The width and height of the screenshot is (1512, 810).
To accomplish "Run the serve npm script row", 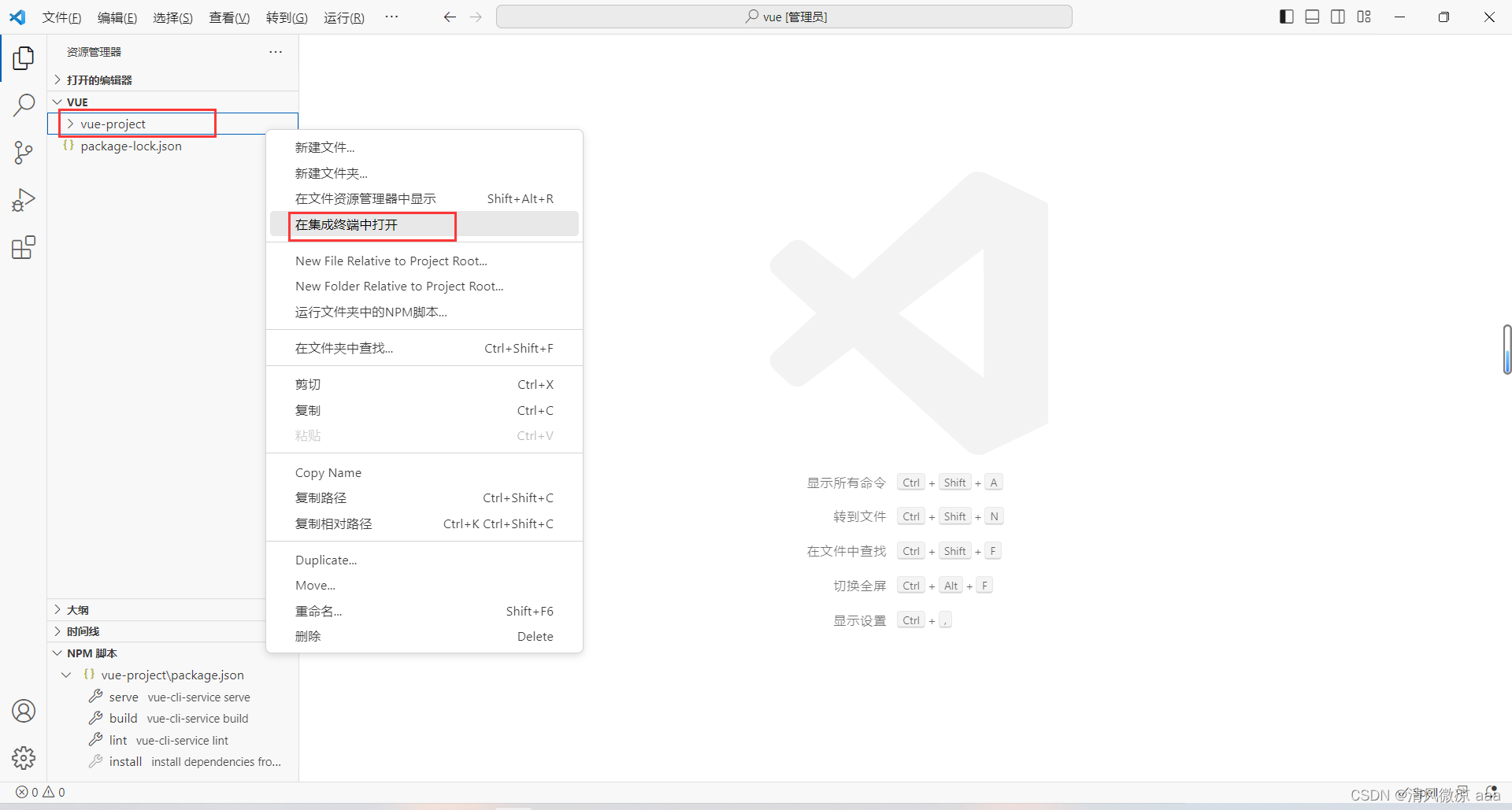I will tap(172, 697).
